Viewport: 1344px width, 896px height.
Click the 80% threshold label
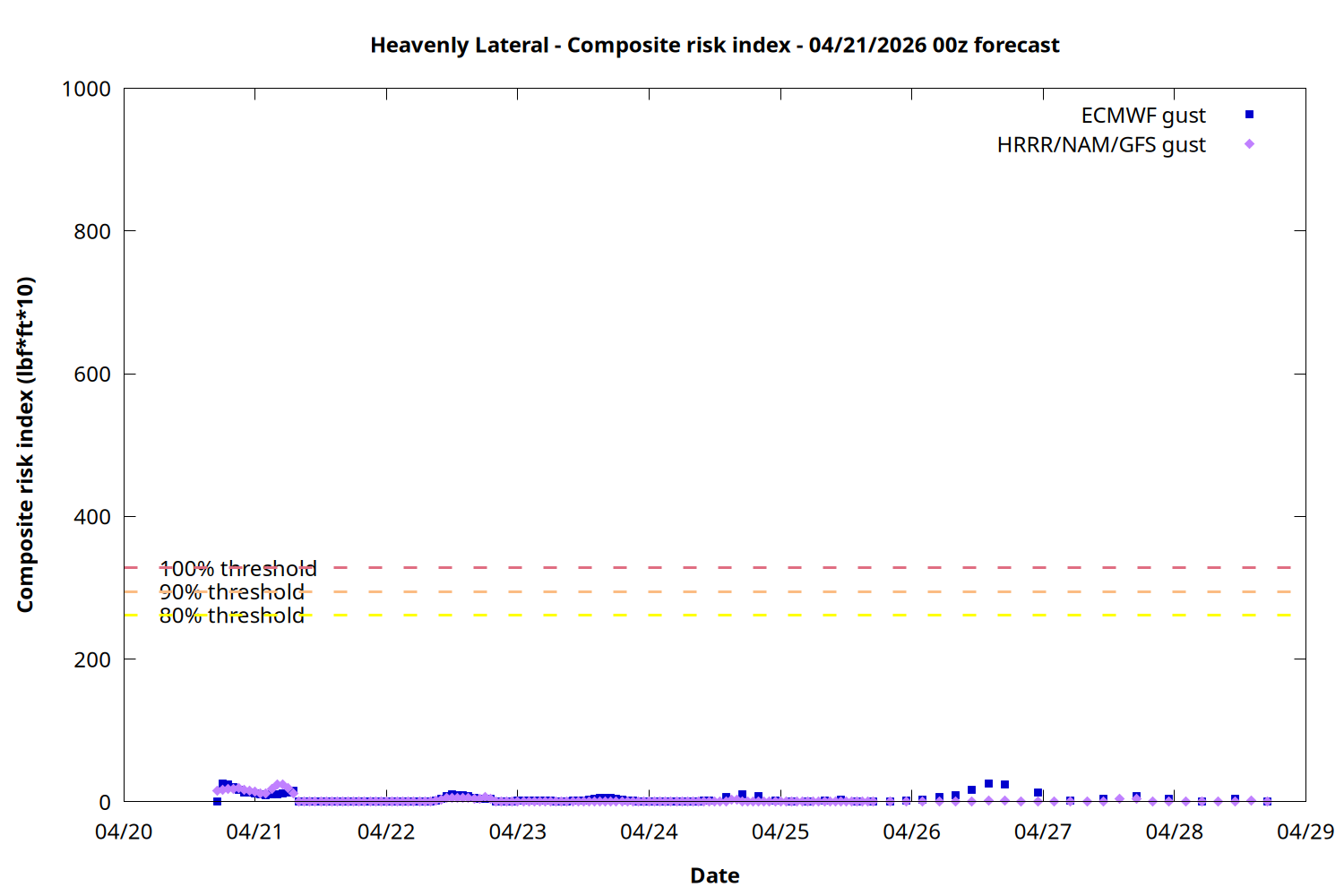[x=231, y=616]
